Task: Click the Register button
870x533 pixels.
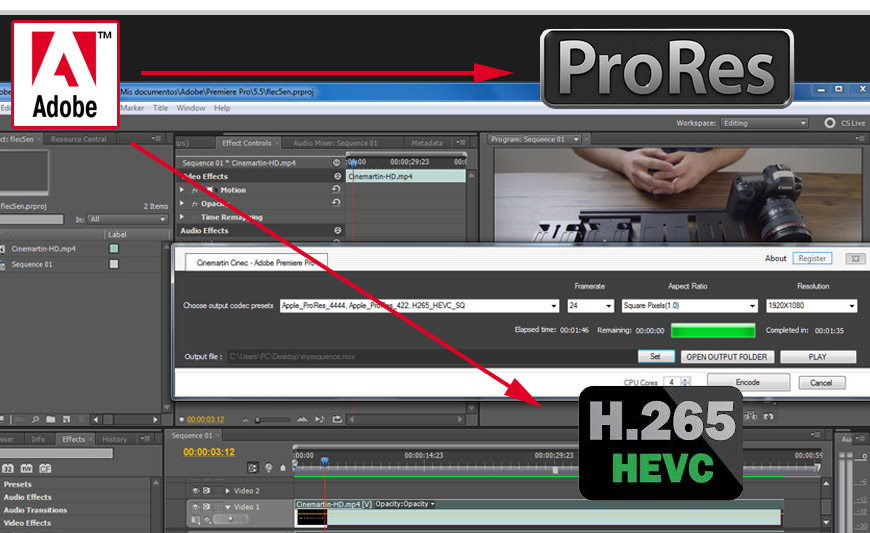Action: pos(812,258)
